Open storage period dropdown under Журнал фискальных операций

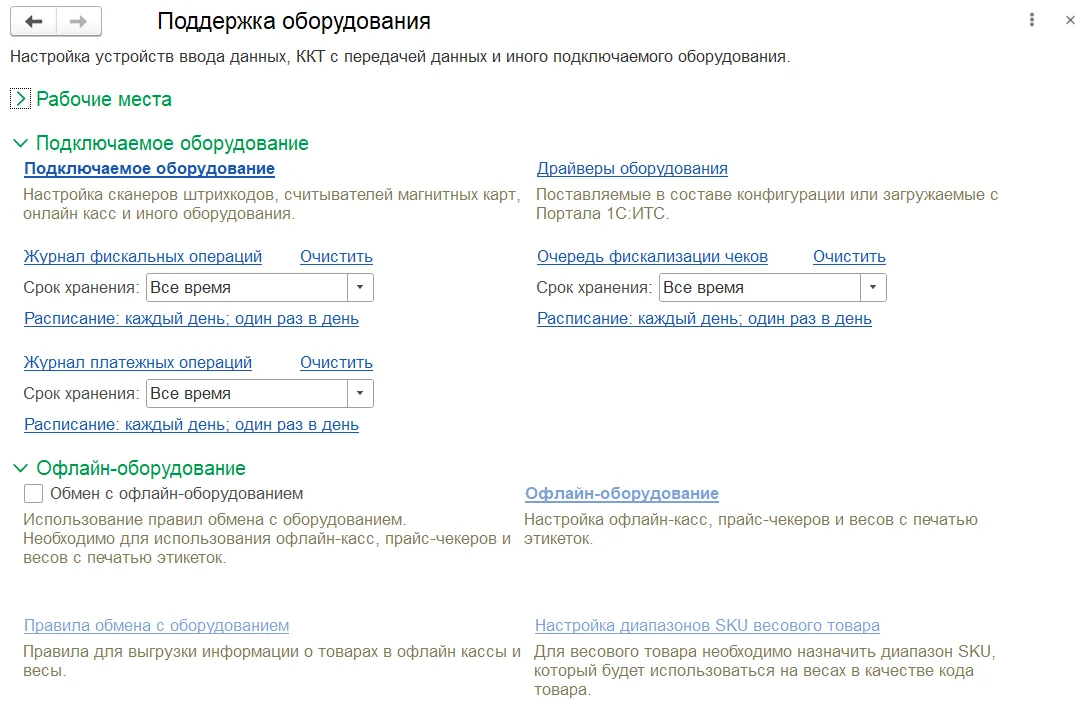(x=360, y=288)
